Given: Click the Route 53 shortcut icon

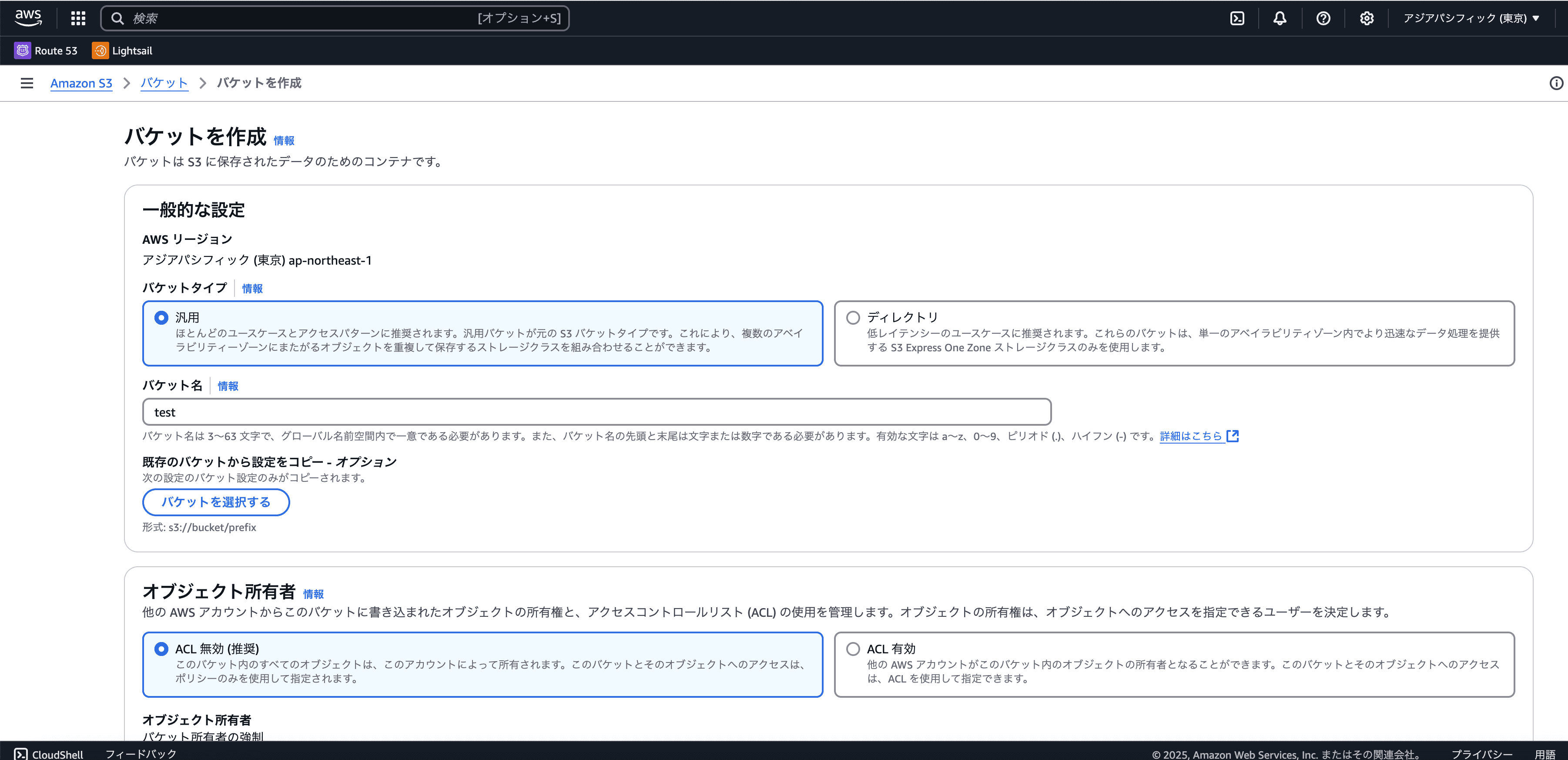Looking at the screenshot, I should pyautogui.click(x=23, y=50).
